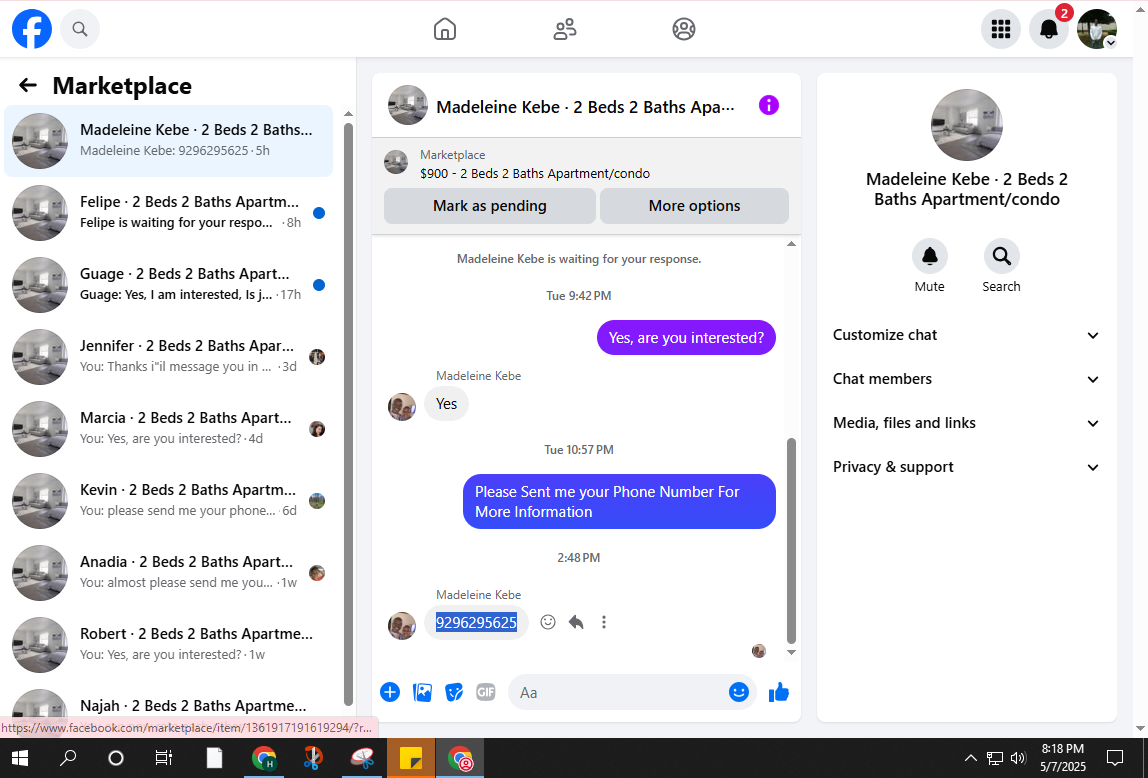
Task: Open Jennifer conversation in list
Action: [168, 356]
